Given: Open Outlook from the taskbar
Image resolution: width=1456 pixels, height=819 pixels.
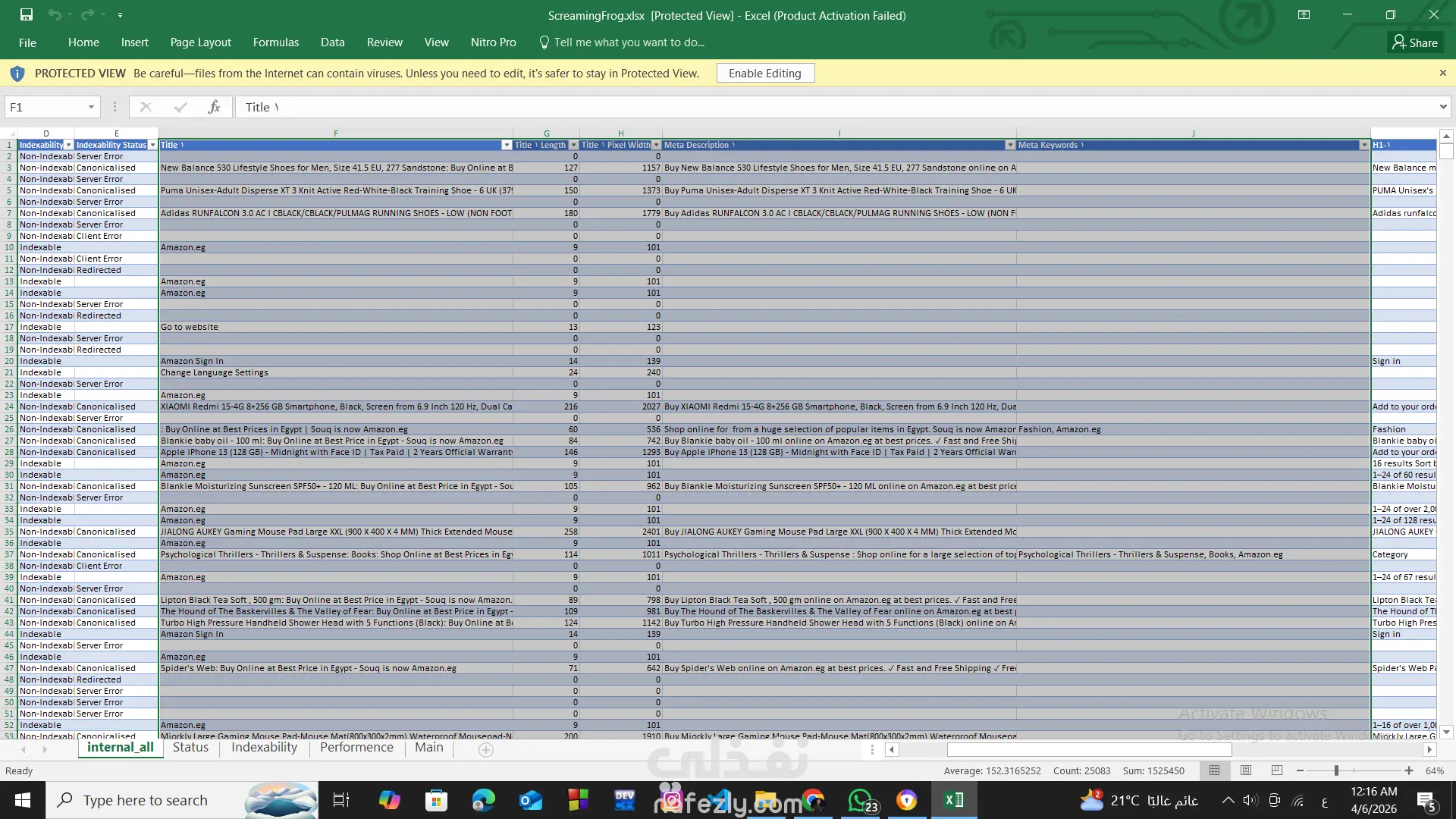Looking at the screenshot, I should coord(531,800).
